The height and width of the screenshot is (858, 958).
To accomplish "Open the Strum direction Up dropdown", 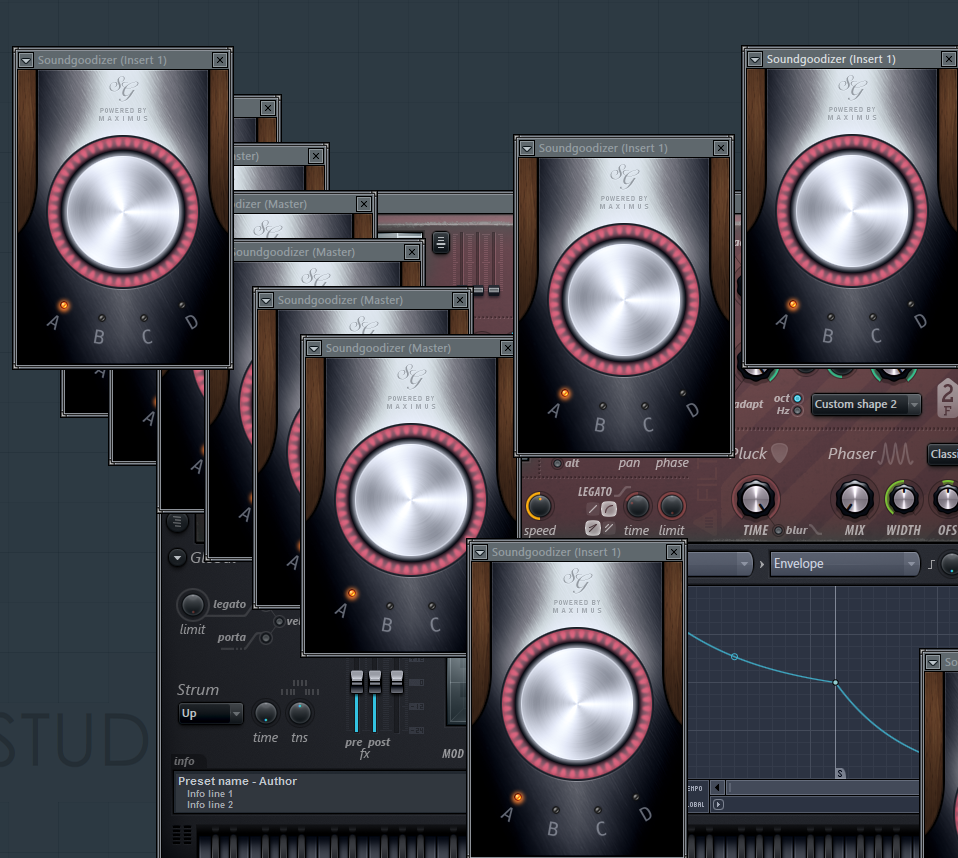I will [x=211, y=713].
